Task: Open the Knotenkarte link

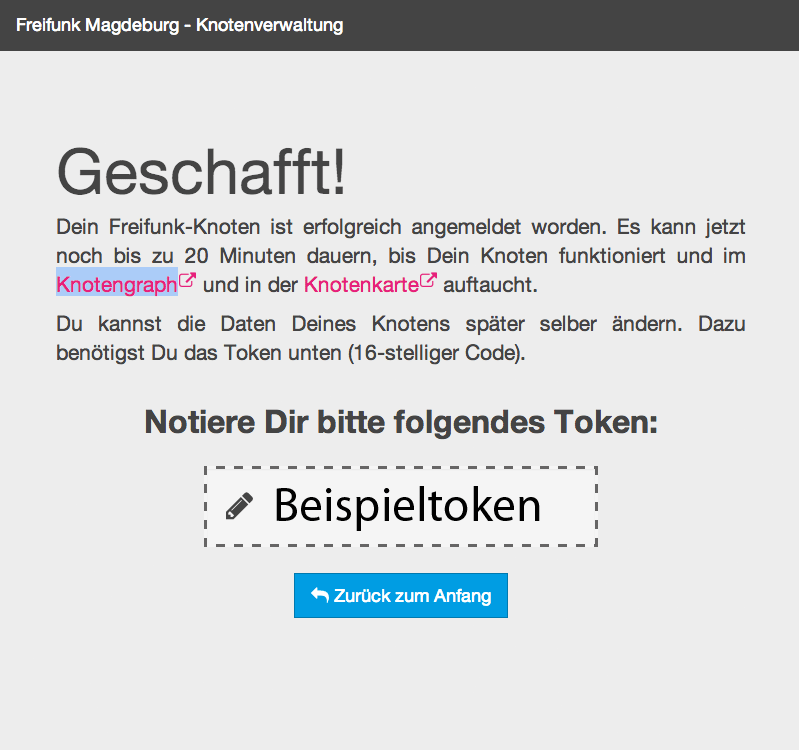Action: [x=361, y=284]
